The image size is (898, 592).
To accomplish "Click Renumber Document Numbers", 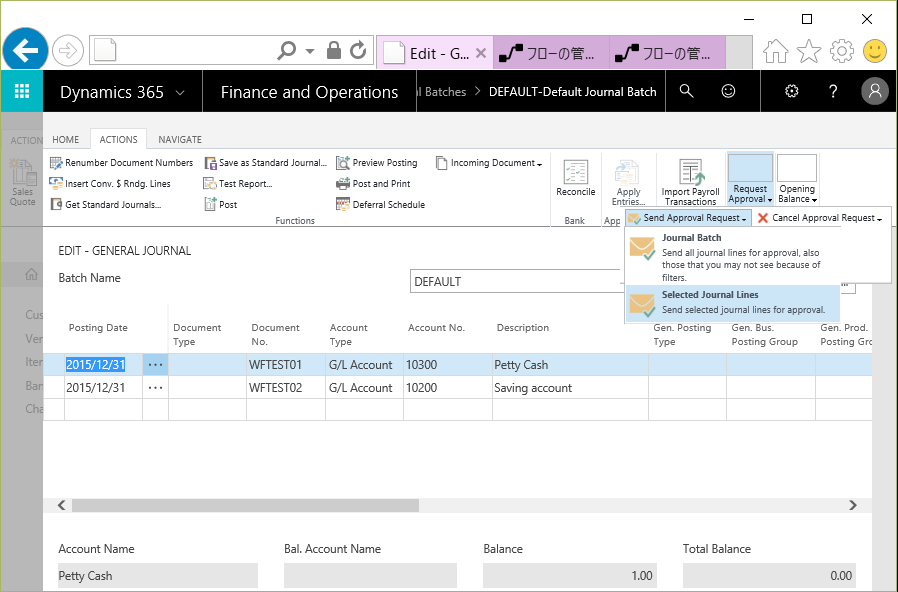I will [121, 163].
